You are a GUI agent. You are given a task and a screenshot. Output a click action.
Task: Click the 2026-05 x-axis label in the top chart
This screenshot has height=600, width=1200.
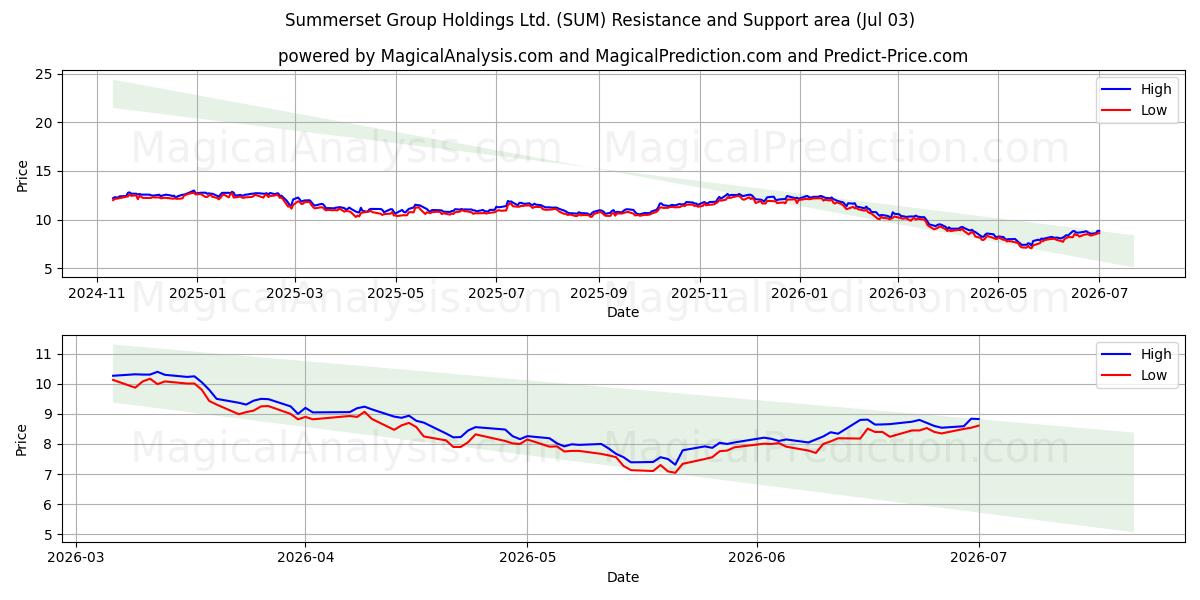(x=997, y=294)
